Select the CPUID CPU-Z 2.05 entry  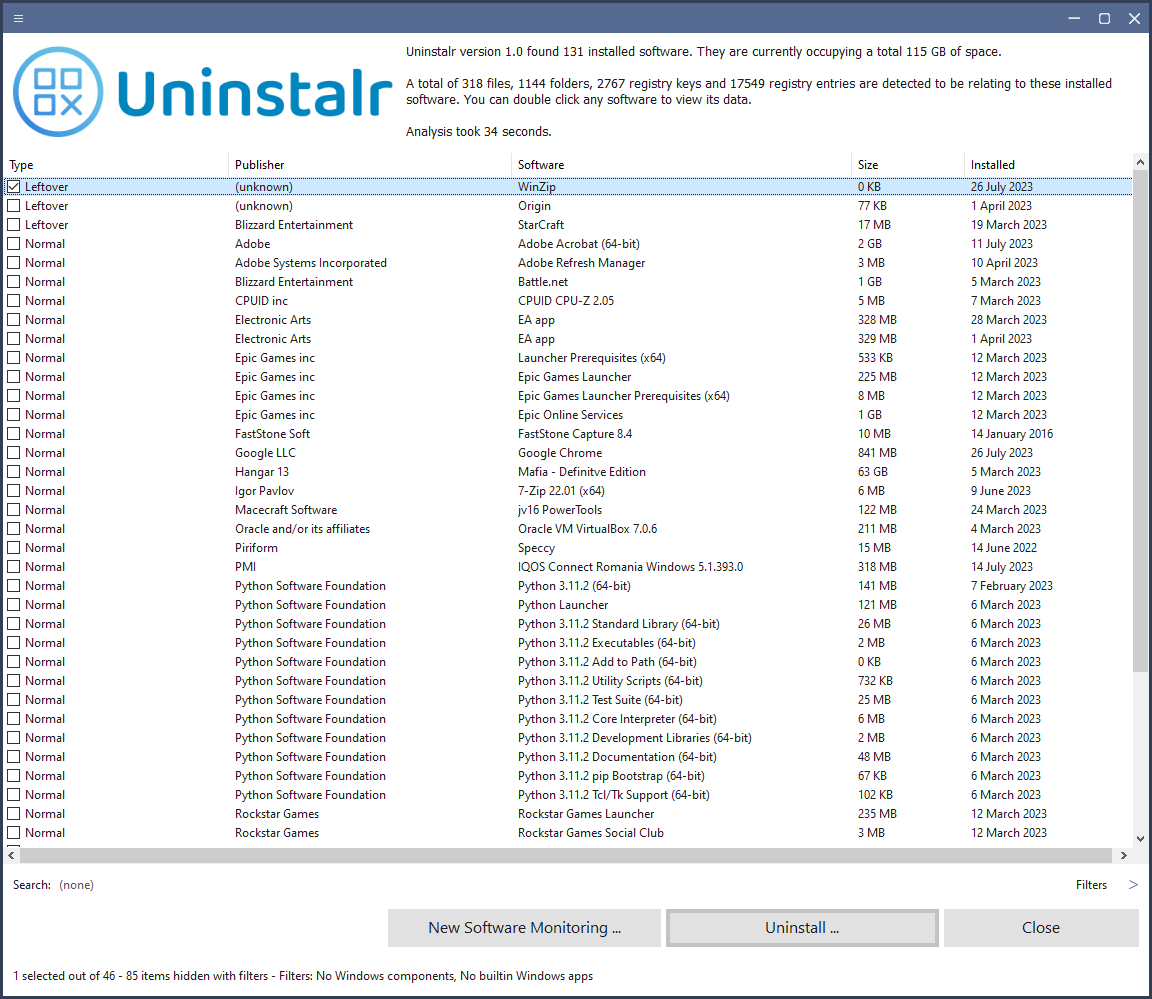(566, 301)
